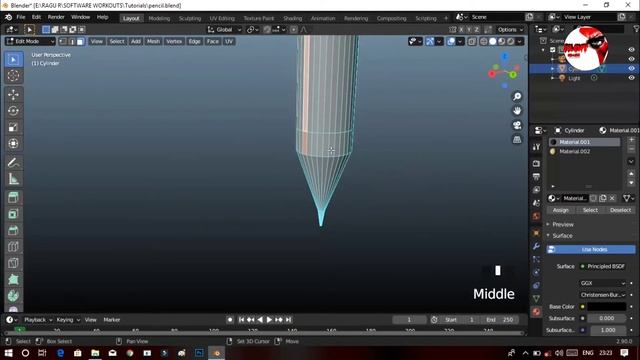Expand the Preview panel
The height and width of the screenshot is (360, 640).
tap(561, 224)
